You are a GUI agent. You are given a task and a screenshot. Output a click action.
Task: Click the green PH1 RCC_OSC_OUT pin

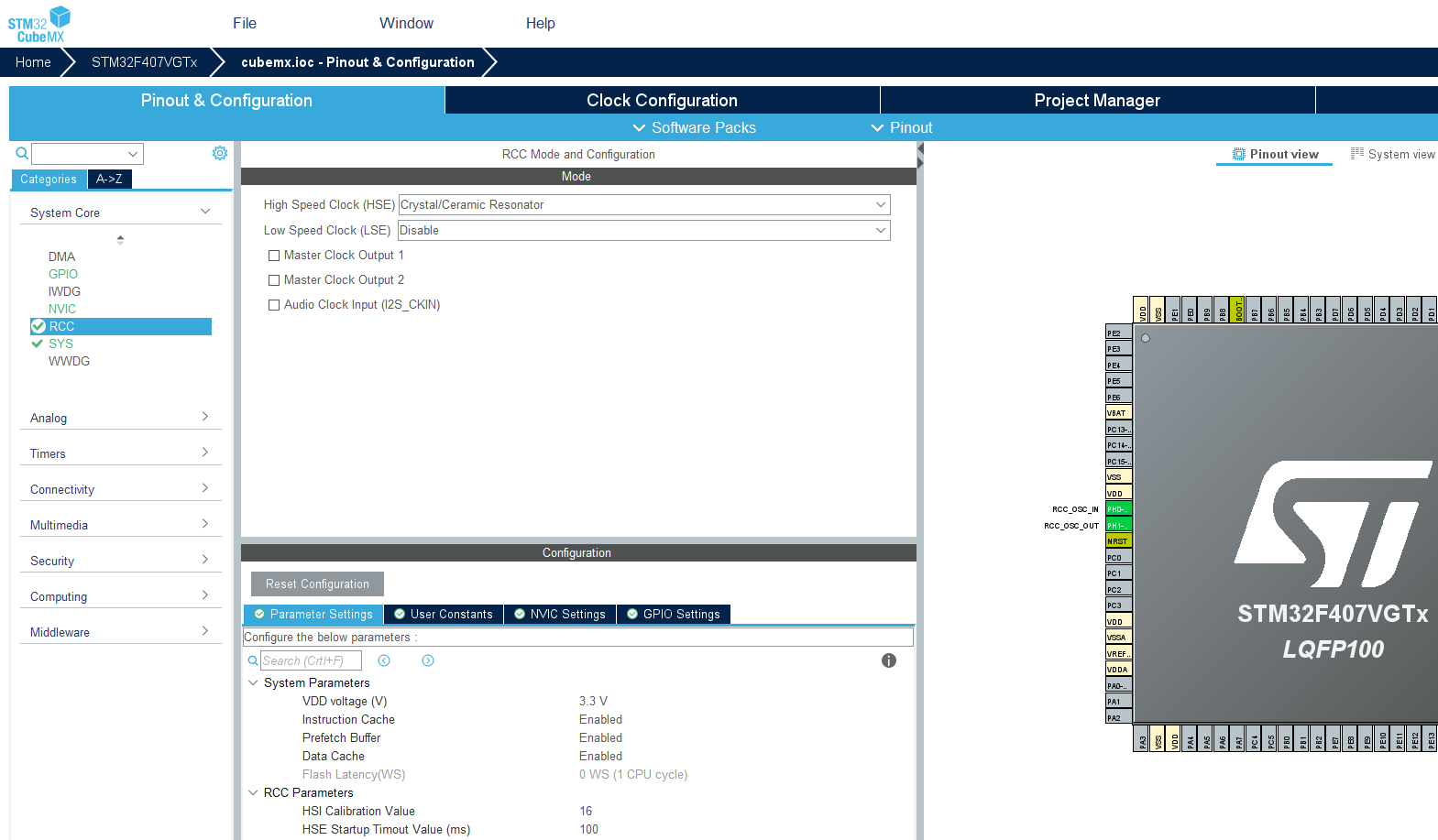(1118, 525)
